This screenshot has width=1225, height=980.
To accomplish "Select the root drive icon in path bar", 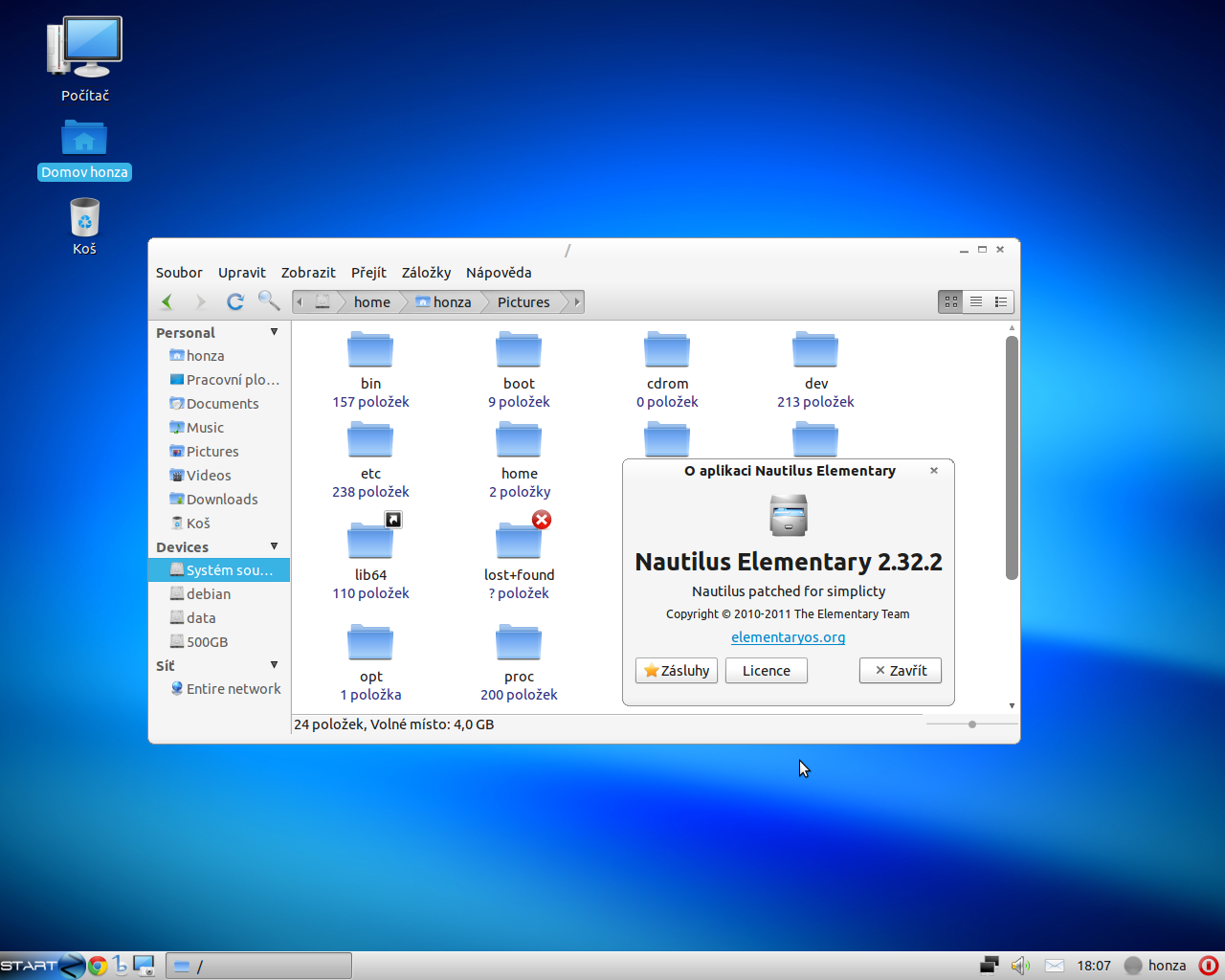I will (x=323, y=301).
